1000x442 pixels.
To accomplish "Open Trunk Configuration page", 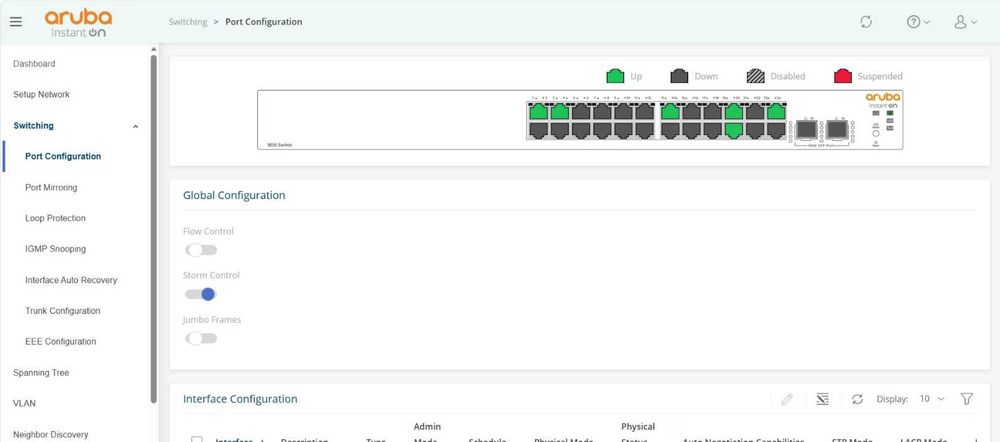I will 62,311.
